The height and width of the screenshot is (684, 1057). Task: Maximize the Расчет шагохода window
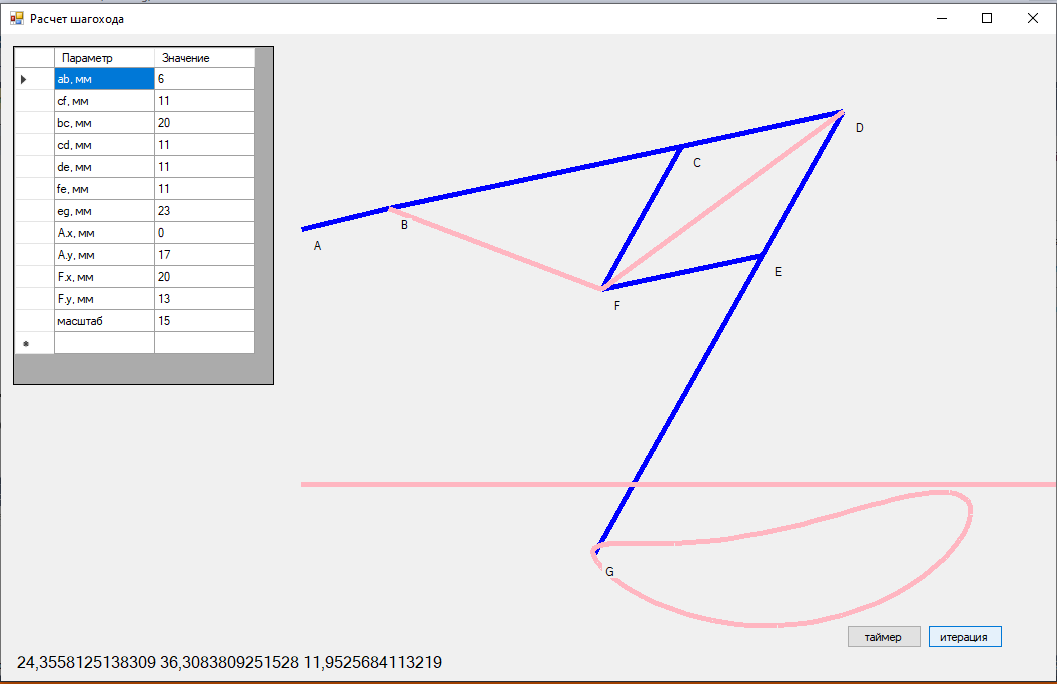pyautogui.click(x=987, y=18)
